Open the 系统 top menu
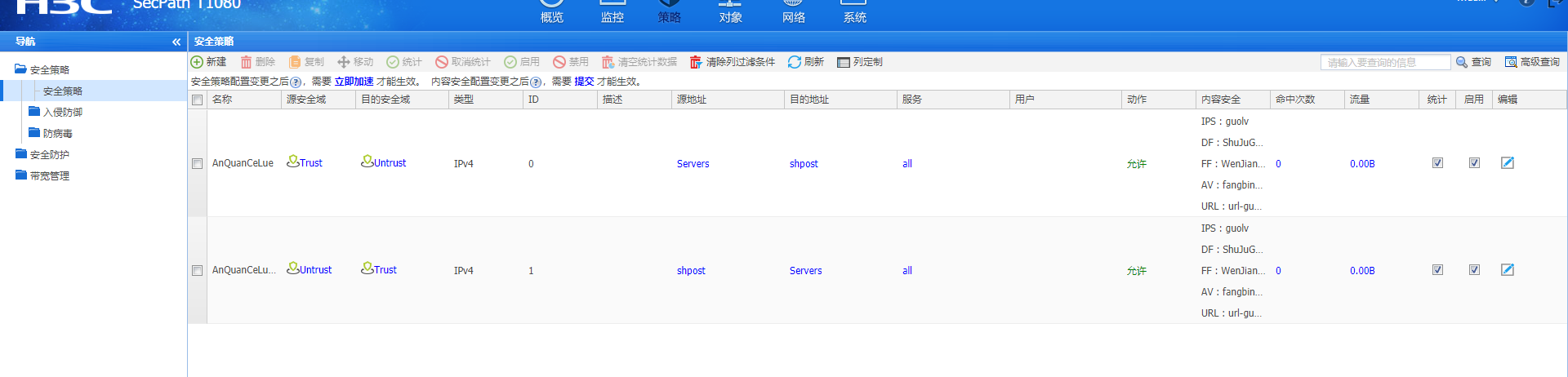Screen dimensions: 1568x377 coord(855,11)
